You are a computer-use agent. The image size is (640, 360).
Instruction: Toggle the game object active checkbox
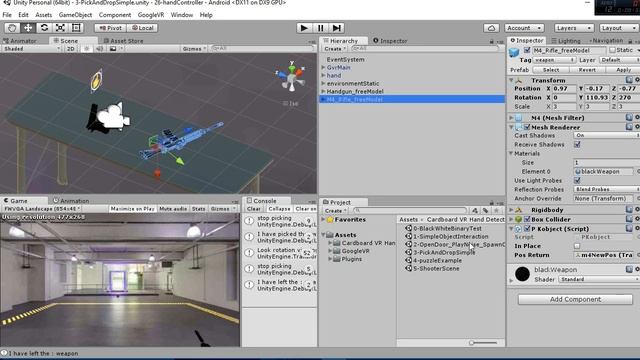527,50
